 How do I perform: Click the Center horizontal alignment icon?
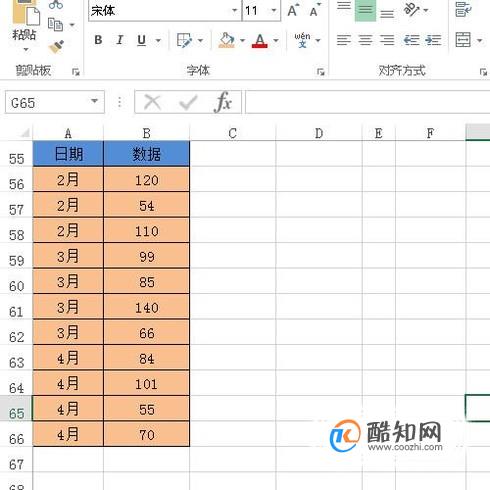pos(365,40)
